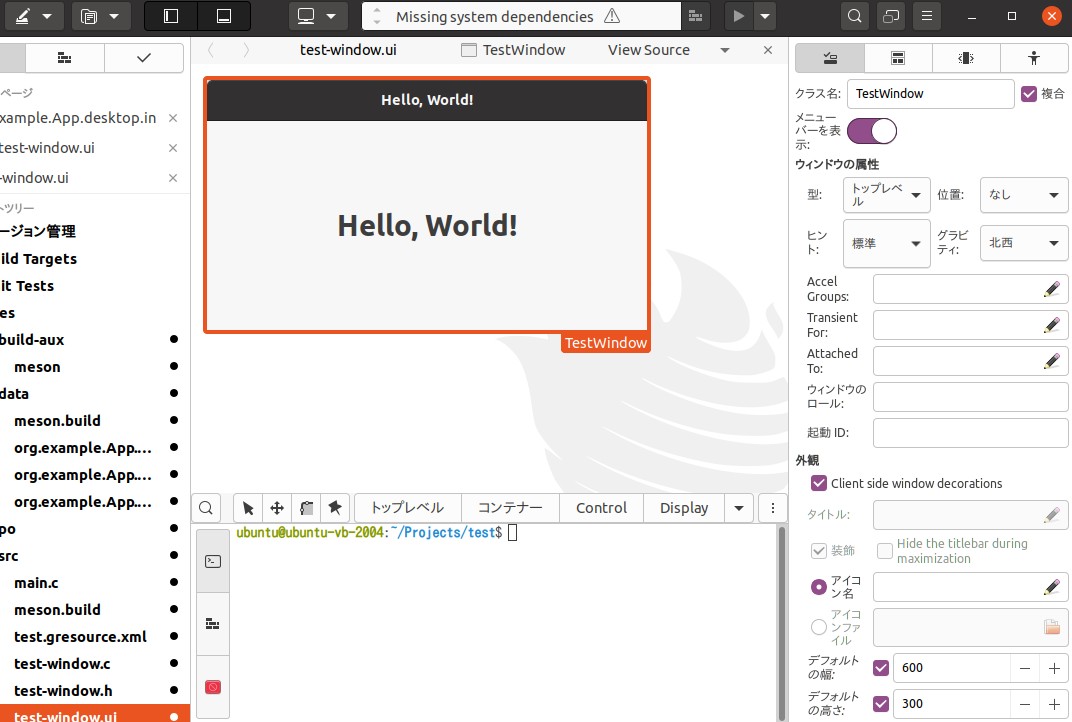This screenshot has height=722, width=1072.
Task: Switch to the packing properties icon tab
Action: point(898,58)
